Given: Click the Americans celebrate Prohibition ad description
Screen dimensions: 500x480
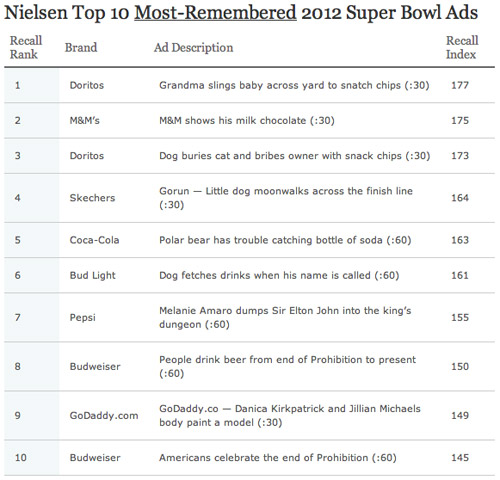Looking at the screenshot, I should click(x=278, y=458).
